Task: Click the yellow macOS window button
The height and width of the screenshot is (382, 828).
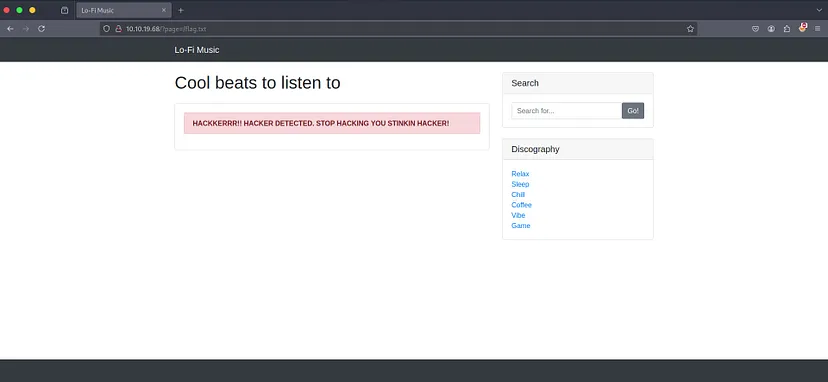Action: point(32,10)
